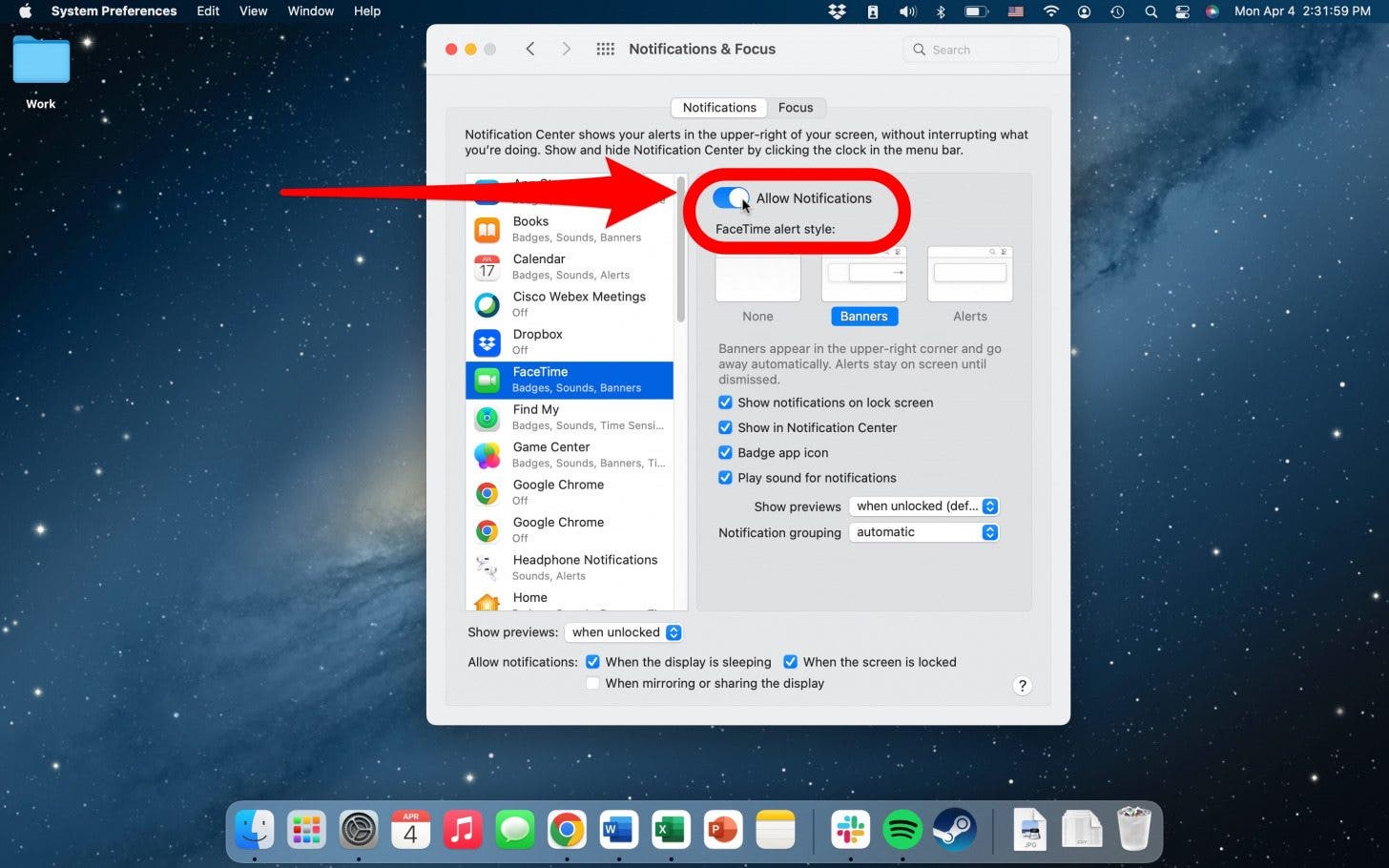Screen dimensions: 1389x868
Task: Open Notification grouping 'automatic' dropdown
Action: click(x=923, y=532)
